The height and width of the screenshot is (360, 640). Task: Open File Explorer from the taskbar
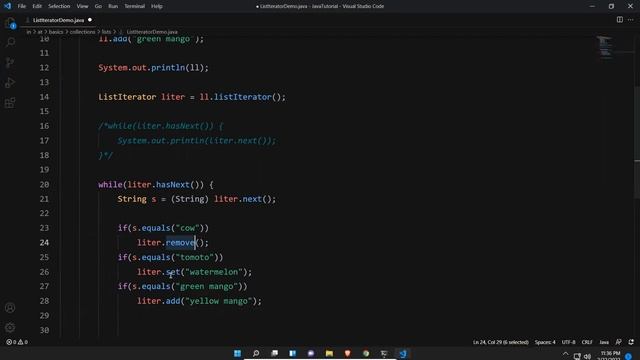(329, 353)
